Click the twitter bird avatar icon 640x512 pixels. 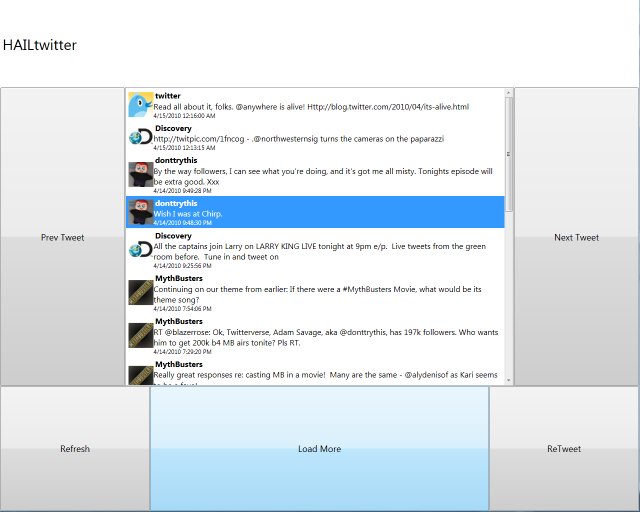tap(140, 104)
